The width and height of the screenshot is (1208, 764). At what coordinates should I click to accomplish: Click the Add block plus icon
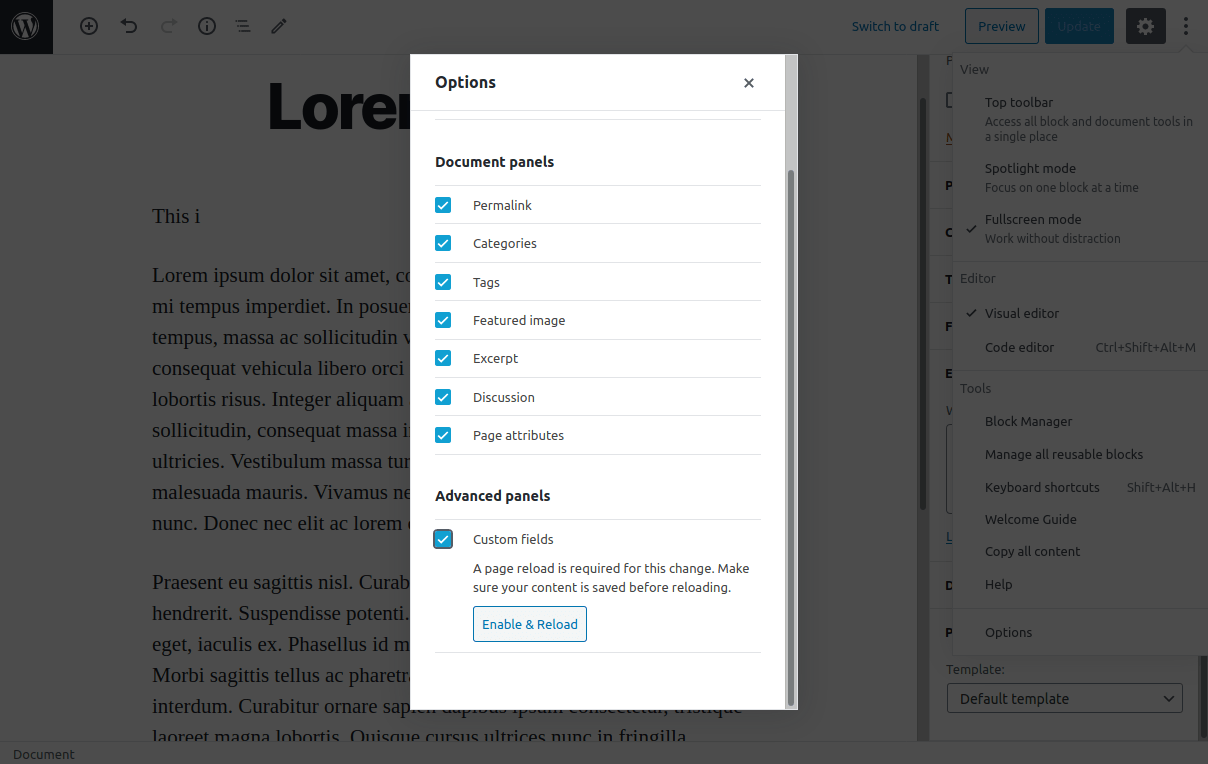pyautogui.click(x=89, y=27)
